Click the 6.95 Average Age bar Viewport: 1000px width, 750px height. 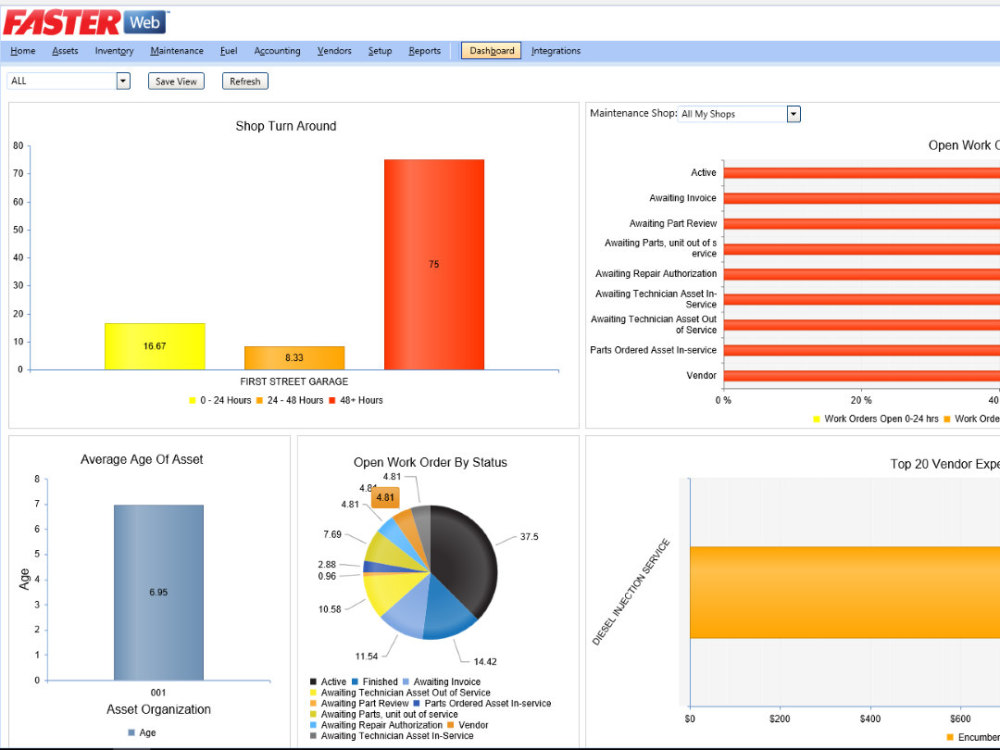[x=159, y=592]
